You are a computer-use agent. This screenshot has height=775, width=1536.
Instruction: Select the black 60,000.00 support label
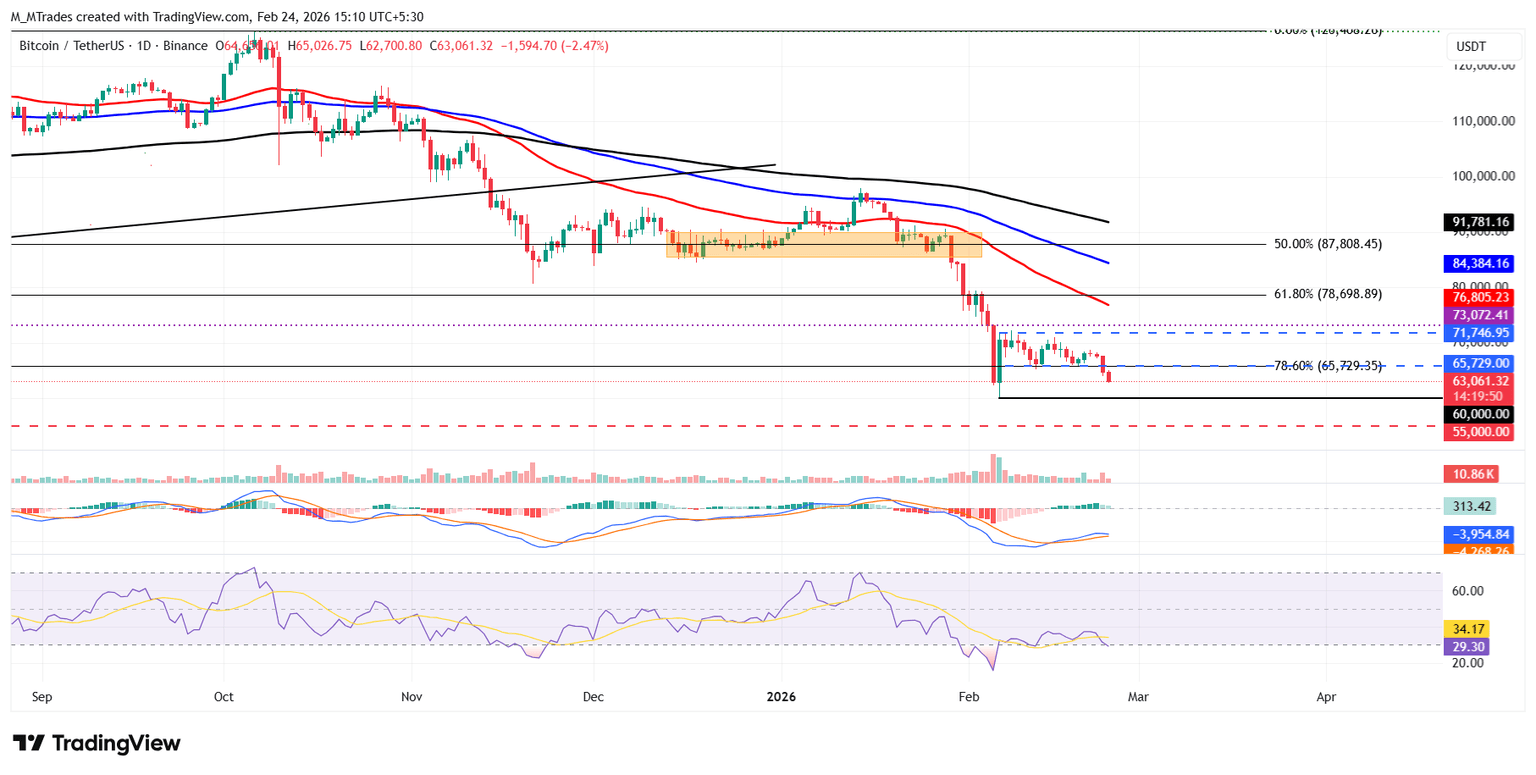(1477, 414)
